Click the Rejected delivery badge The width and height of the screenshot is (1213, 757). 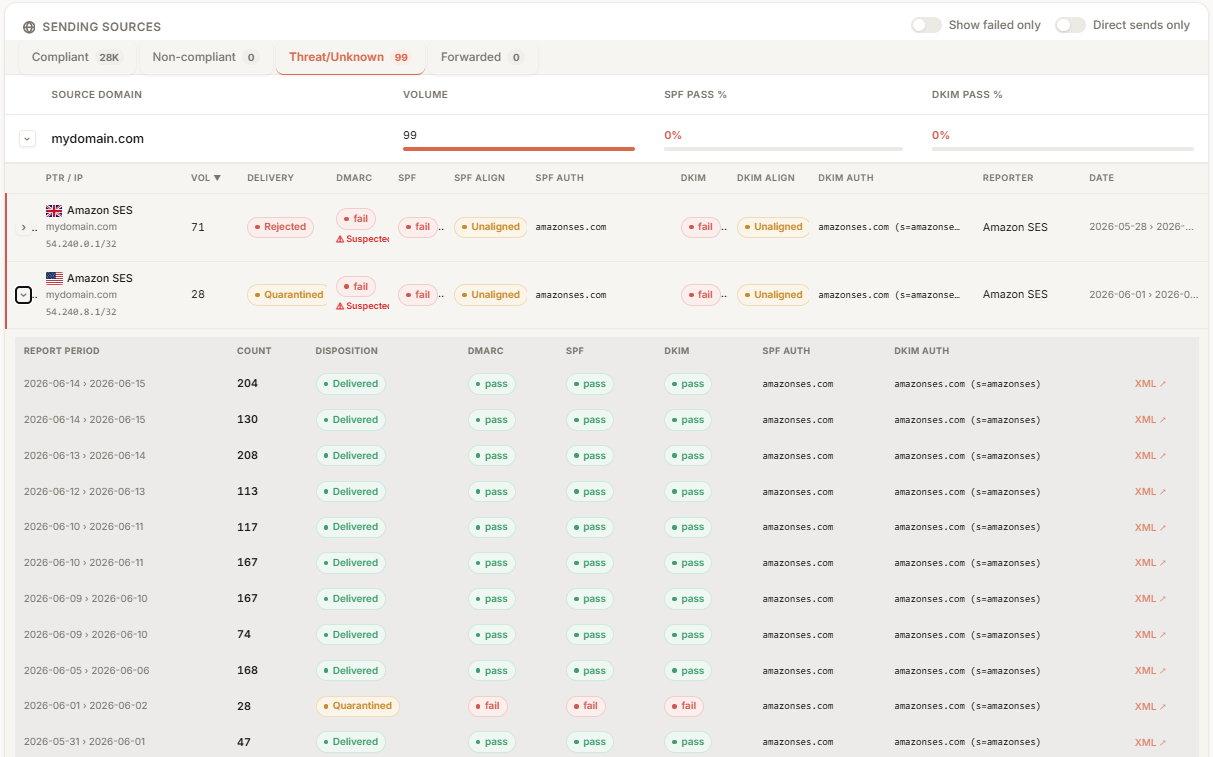280,227
